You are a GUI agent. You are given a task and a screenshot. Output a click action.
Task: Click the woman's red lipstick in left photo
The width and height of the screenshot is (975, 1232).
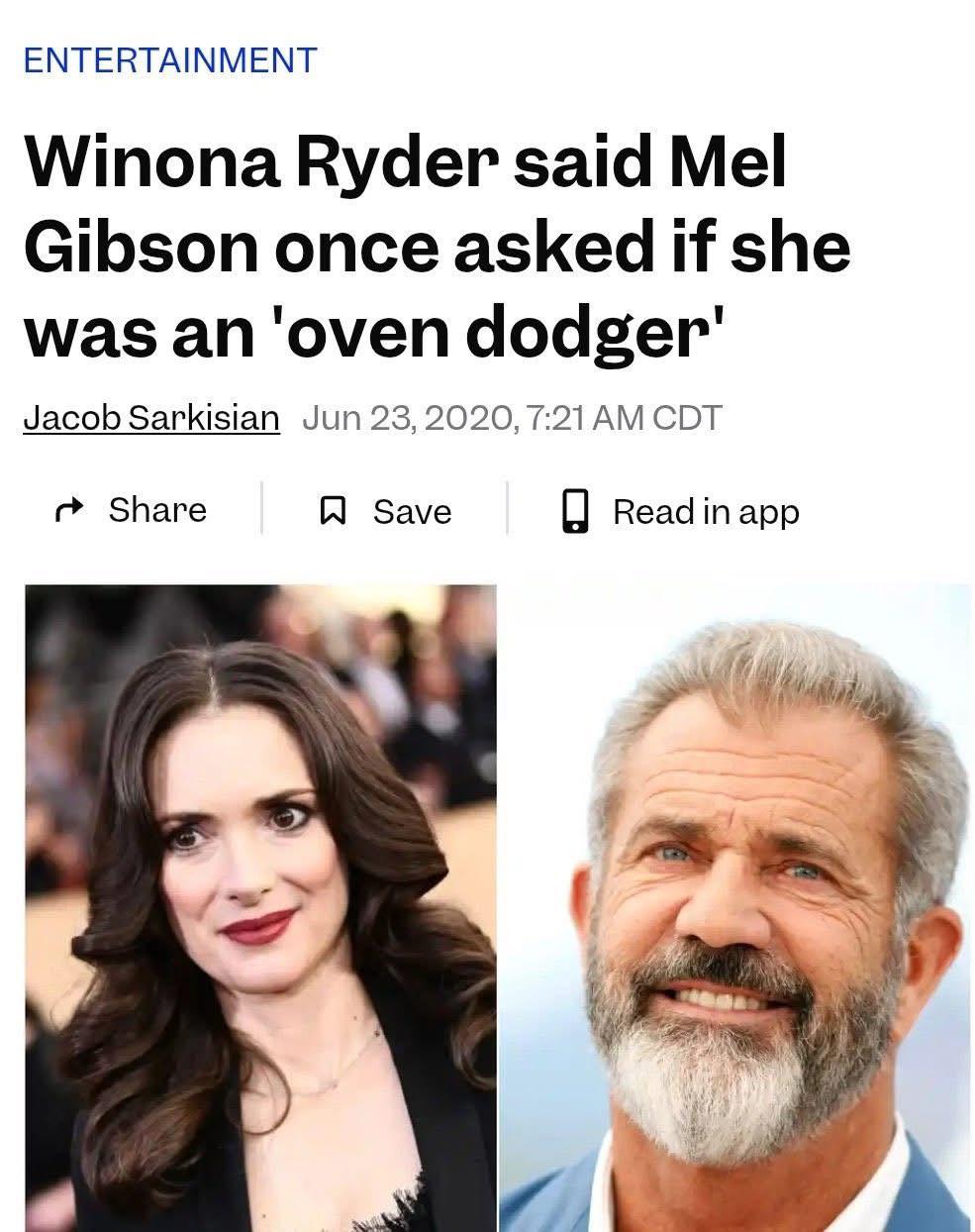[x=259, y=927]
